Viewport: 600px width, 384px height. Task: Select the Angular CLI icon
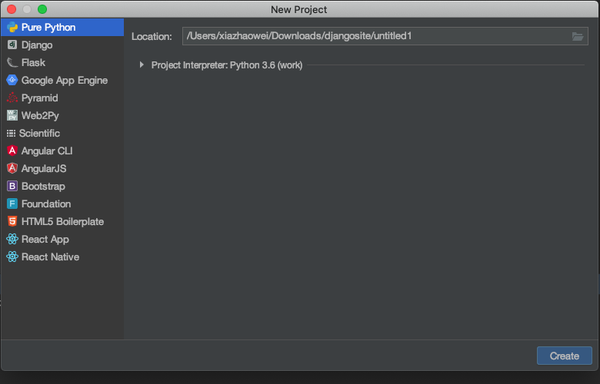(x=12, y=151)
